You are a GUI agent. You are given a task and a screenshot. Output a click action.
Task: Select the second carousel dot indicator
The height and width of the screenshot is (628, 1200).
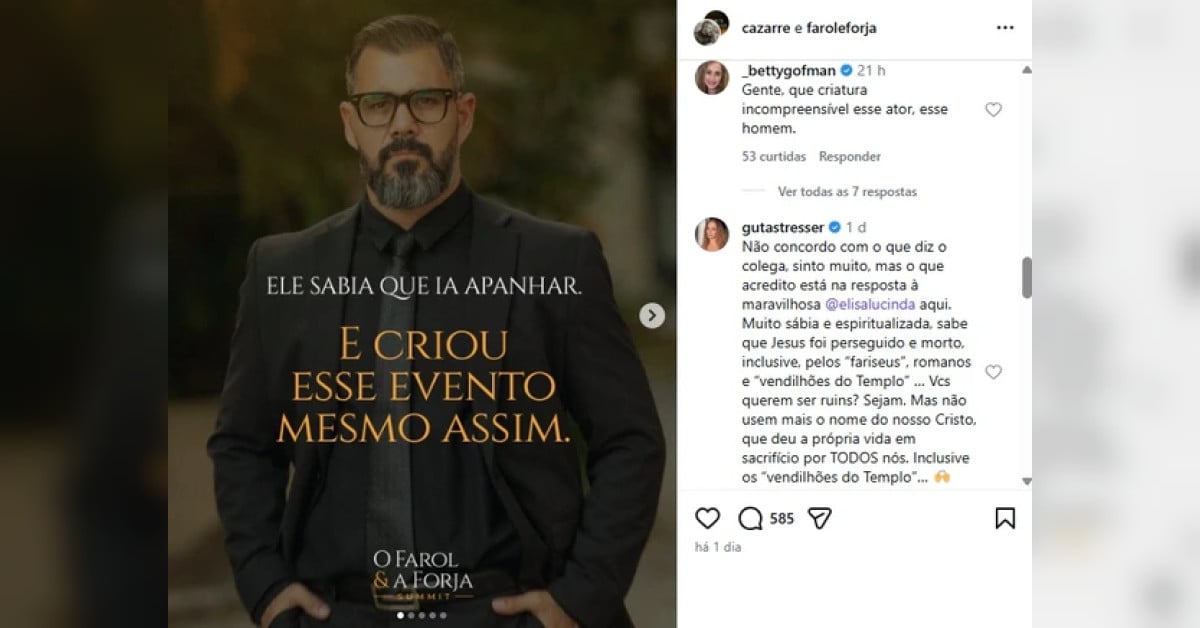point(410,616)
